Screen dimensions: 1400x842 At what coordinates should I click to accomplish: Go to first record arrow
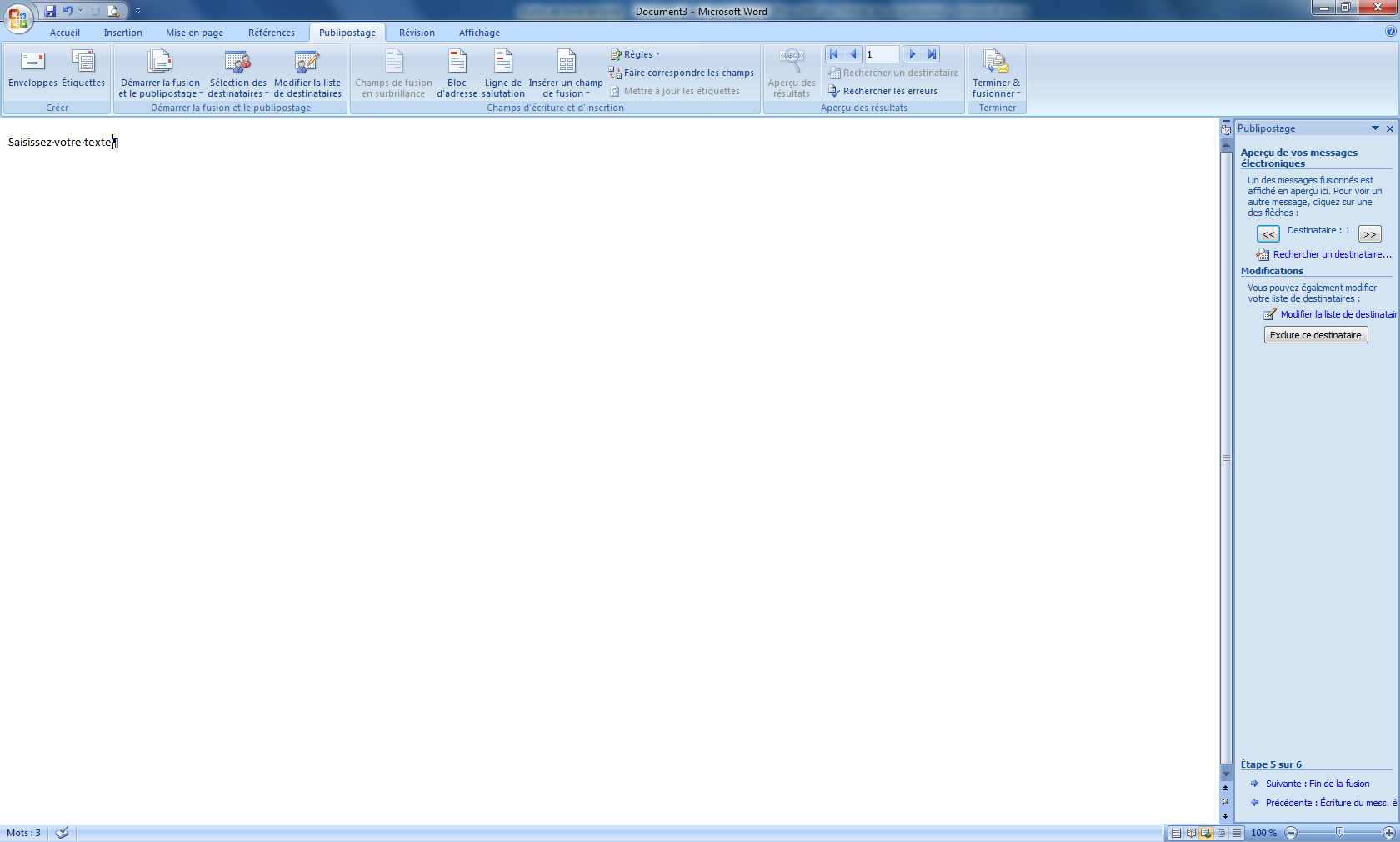[x=833, y=54]
